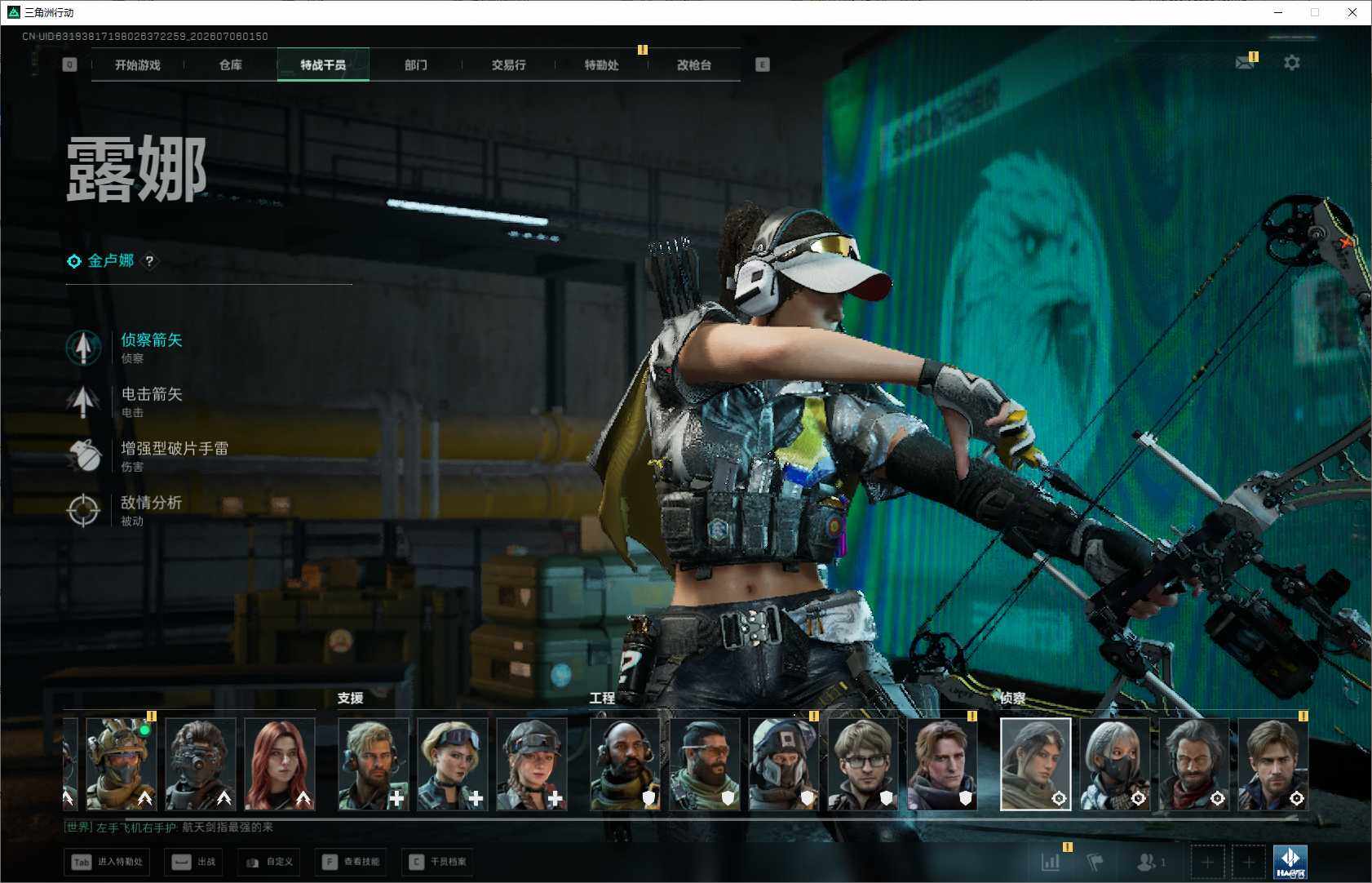The height and width of the screenshot is (883, 1372).
Task: Select the bald bearded operator with headset
Action: (x=626, y=765)
